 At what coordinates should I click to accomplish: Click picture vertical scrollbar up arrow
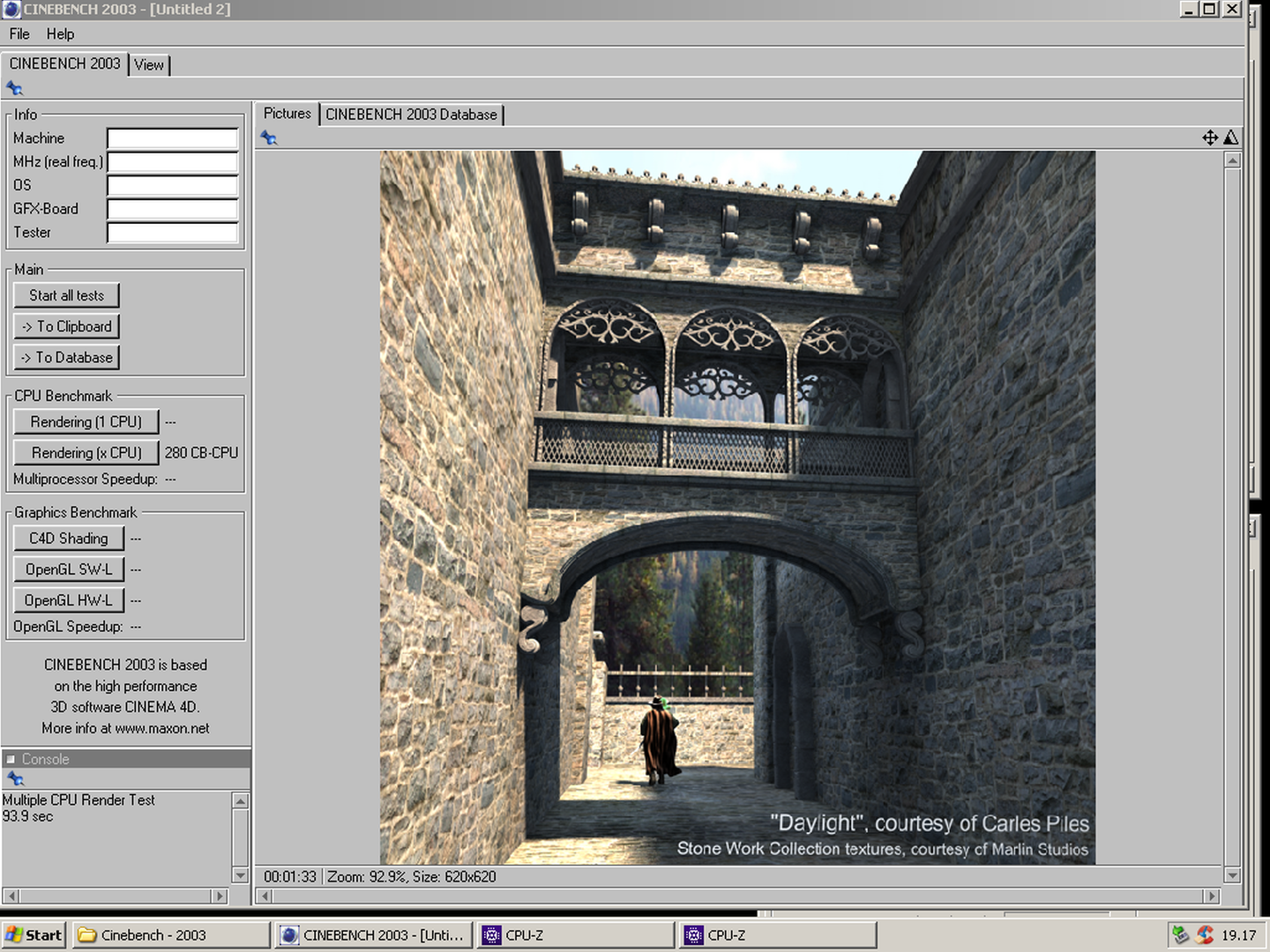point(1232,160)
